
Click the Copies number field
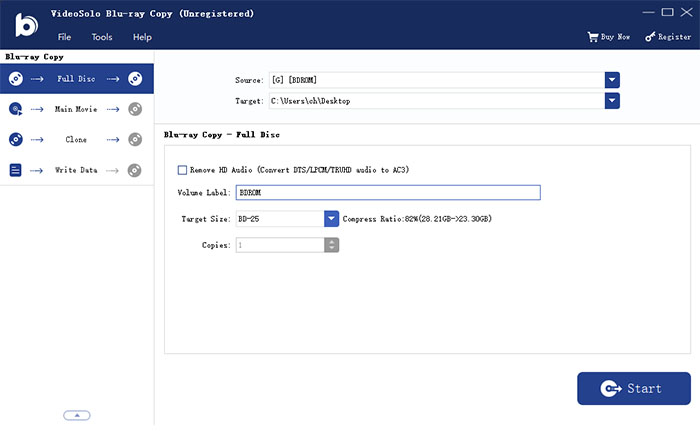click(x=280, y=245)
